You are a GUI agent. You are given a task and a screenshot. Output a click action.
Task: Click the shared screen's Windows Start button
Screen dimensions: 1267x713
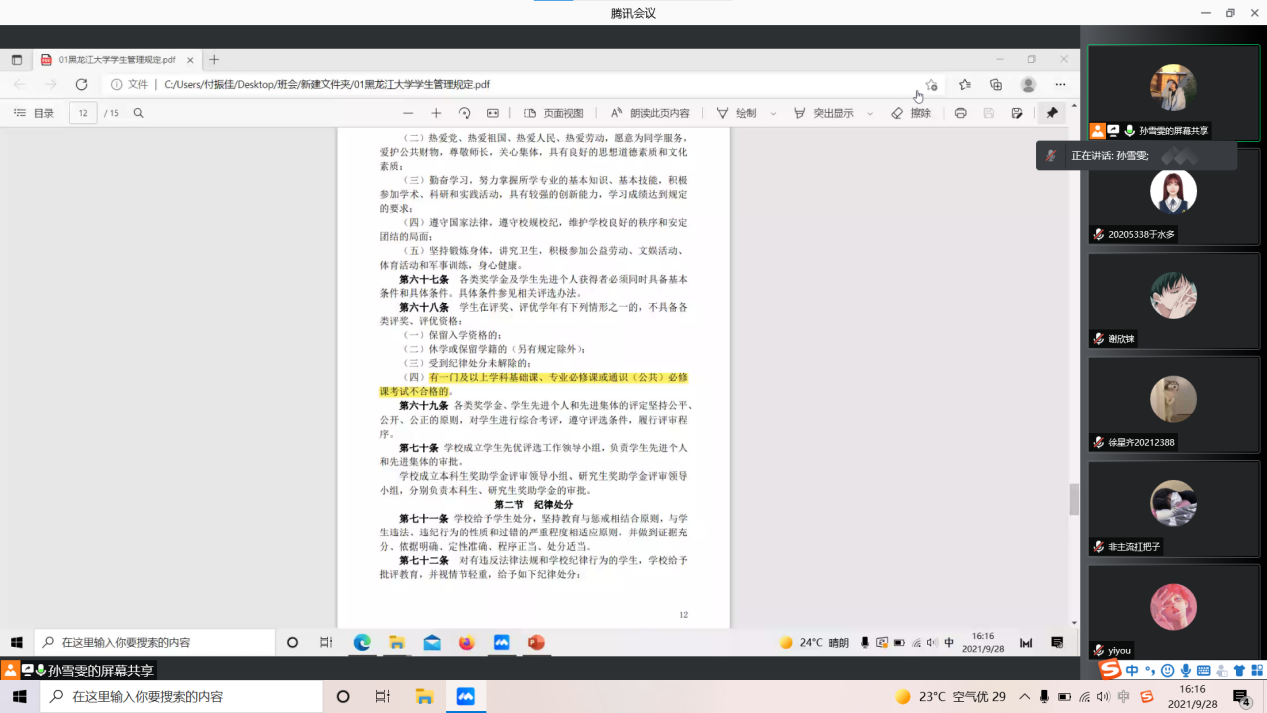[17, 642]
